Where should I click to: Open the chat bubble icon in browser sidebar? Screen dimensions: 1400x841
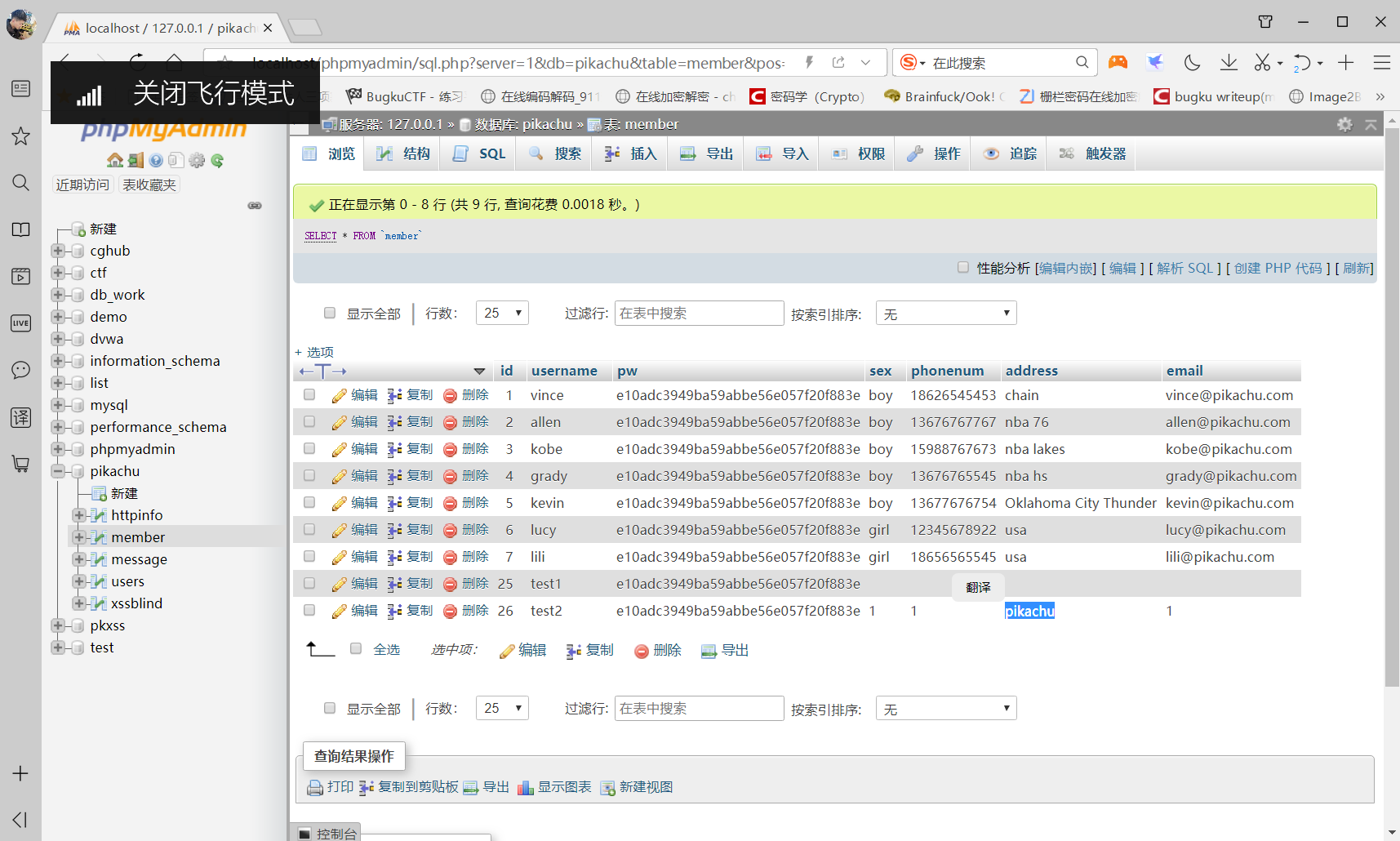click(20, 370)
